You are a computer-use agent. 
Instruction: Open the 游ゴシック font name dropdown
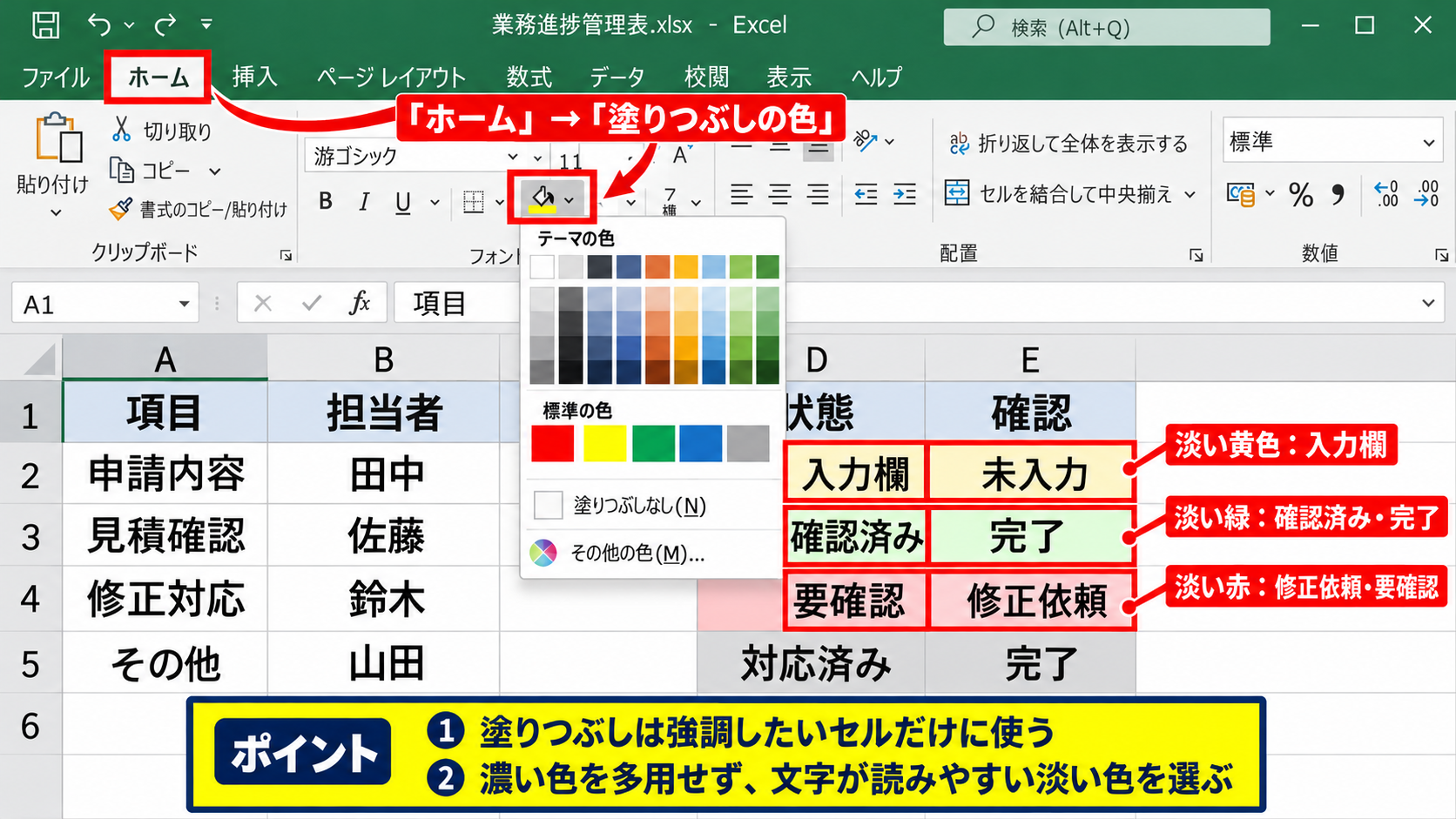tap(514, 156)
